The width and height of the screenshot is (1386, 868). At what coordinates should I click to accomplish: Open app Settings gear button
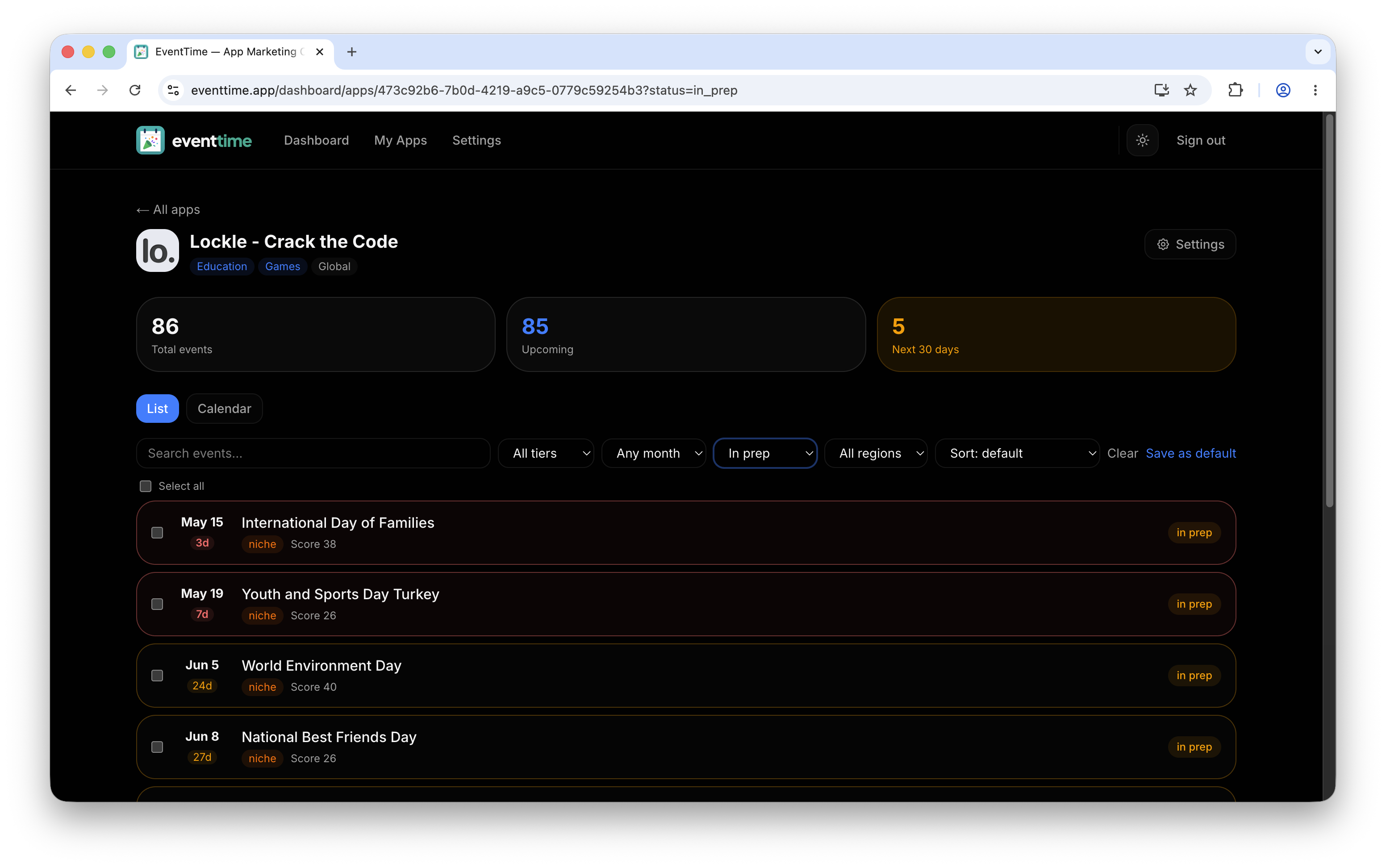click(x=1190, y=245)
